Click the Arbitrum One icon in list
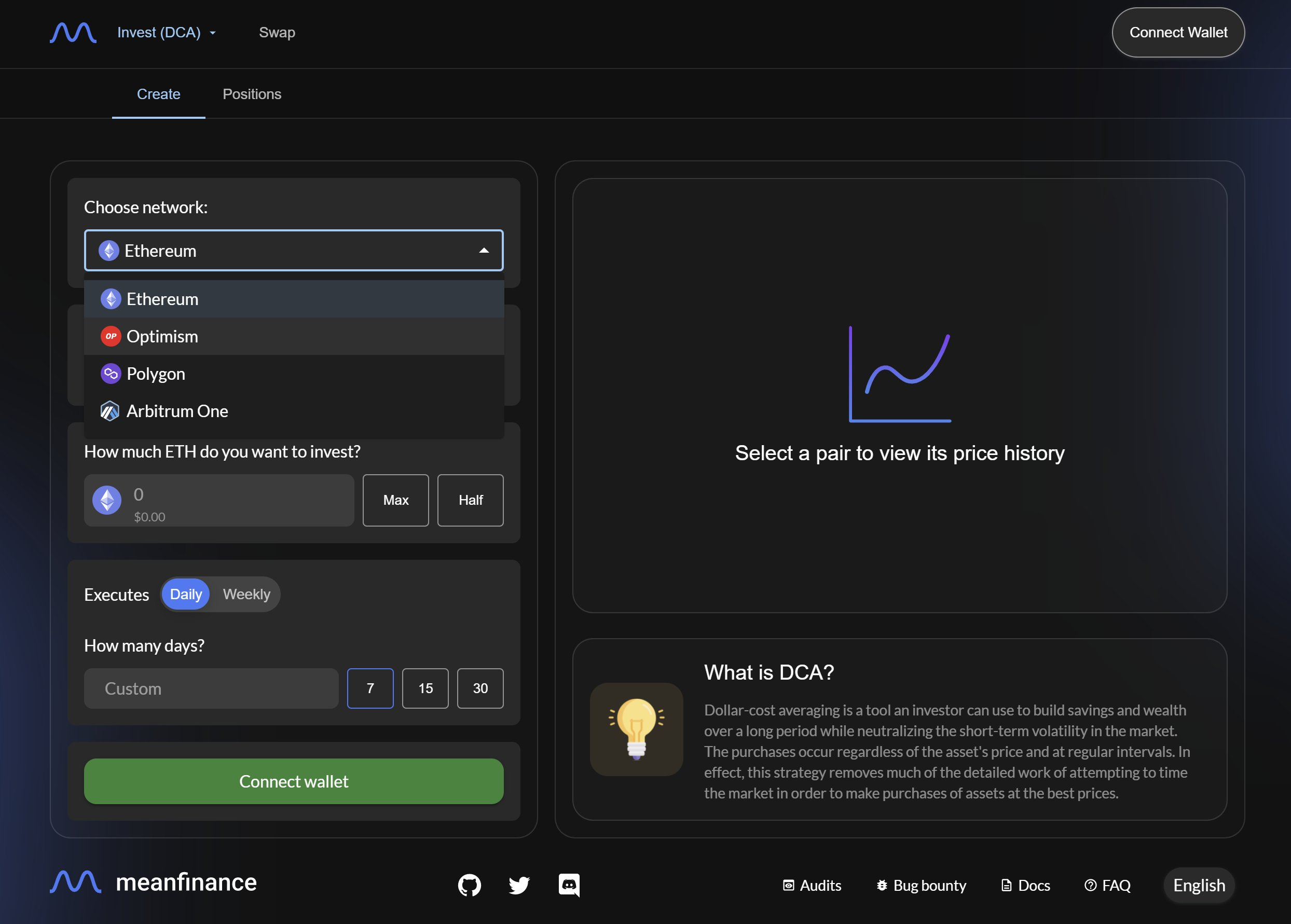The width and height of the screenshot is (1291, 924). 110,411
